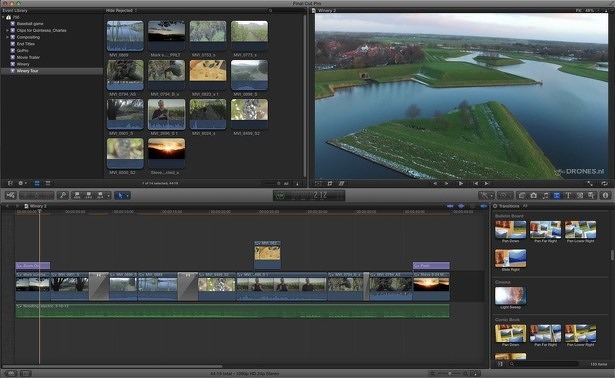Image resolution: width=615 pixels, height=378 pixels.
Task: Open the Keyword Editor key icon
Action: tap(62, 195)
